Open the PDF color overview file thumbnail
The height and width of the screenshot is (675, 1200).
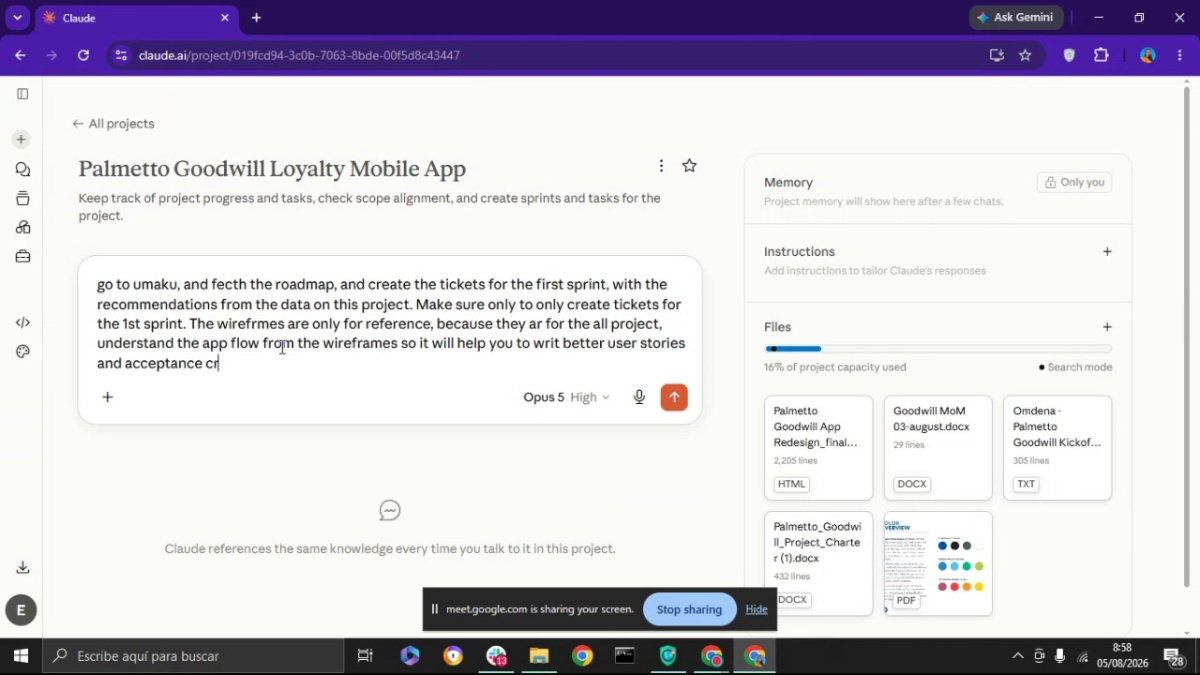click(938, 564)
